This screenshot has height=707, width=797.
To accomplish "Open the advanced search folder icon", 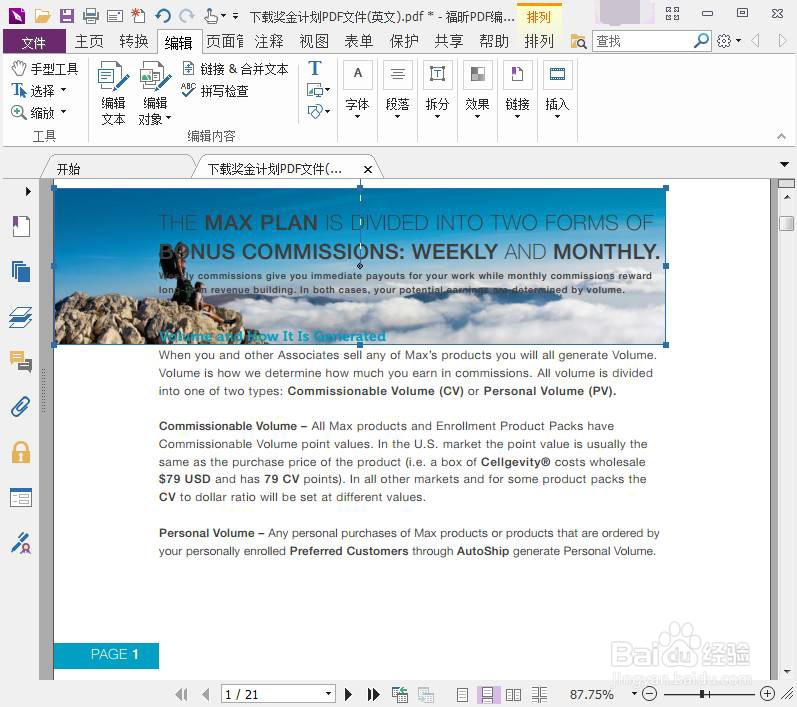I will [x=578, y=42].
